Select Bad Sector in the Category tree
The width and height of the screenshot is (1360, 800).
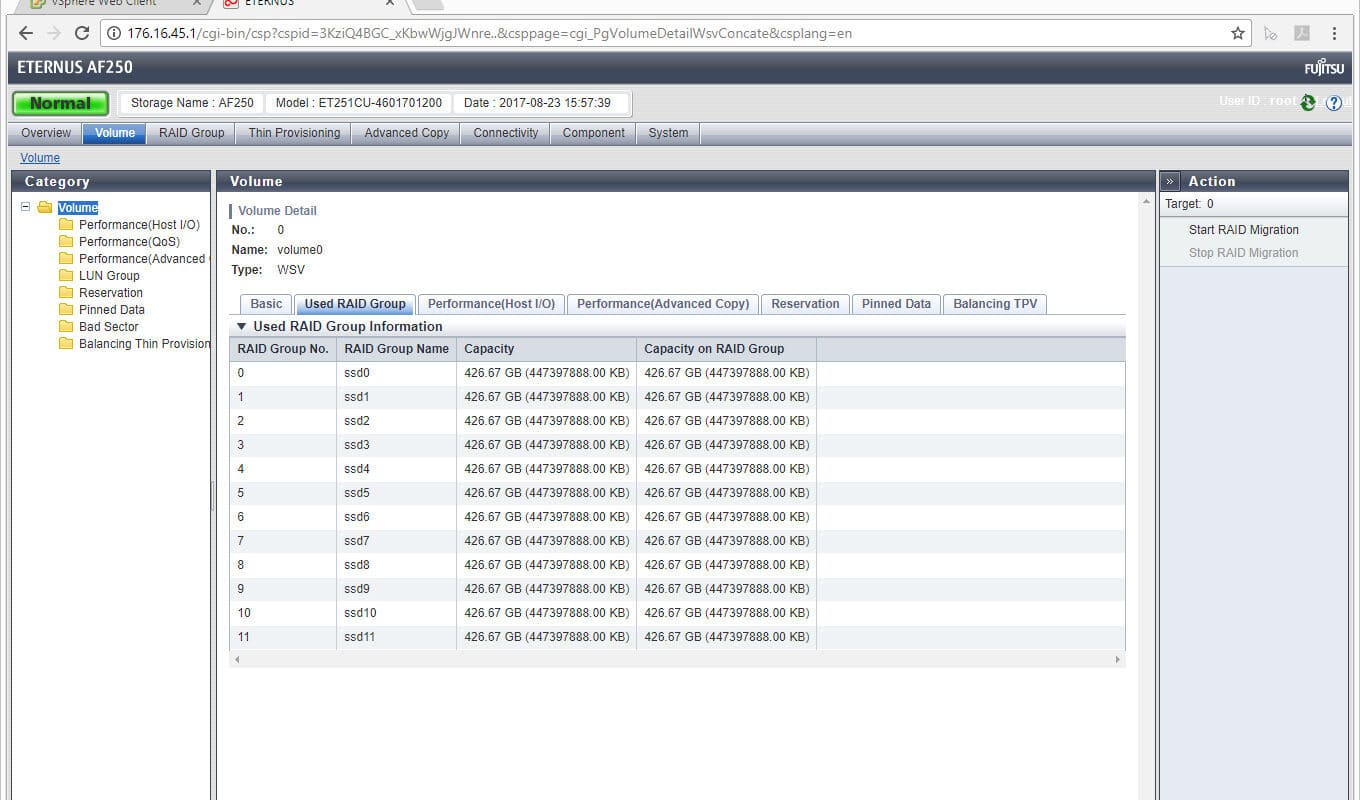pos(109,327)
